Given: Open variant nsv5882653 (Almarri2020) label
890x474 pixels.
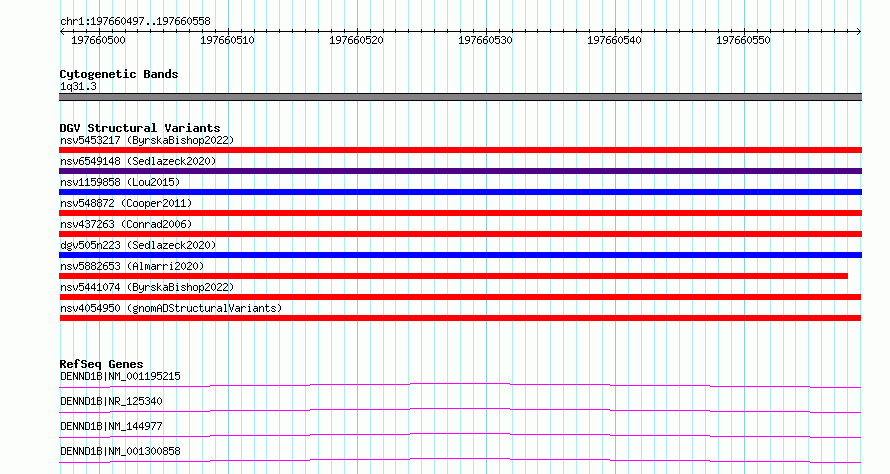Looking at the screenshot, I should click(x=132, y=266).
